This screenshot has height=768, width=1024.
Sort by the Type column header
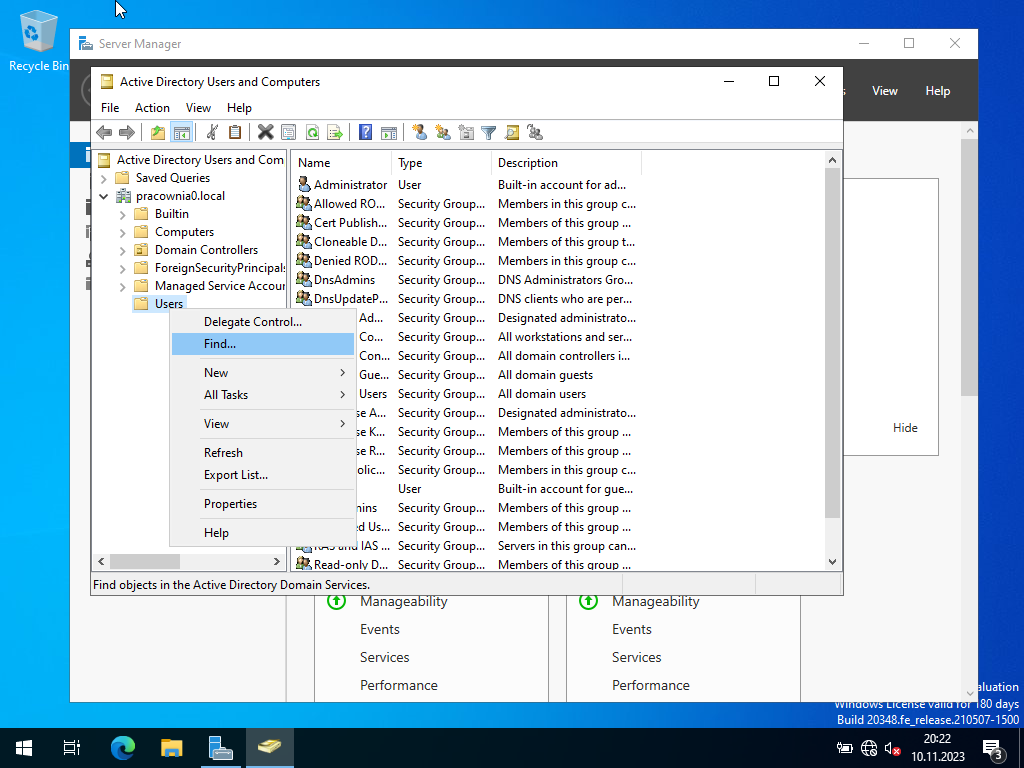441,163
